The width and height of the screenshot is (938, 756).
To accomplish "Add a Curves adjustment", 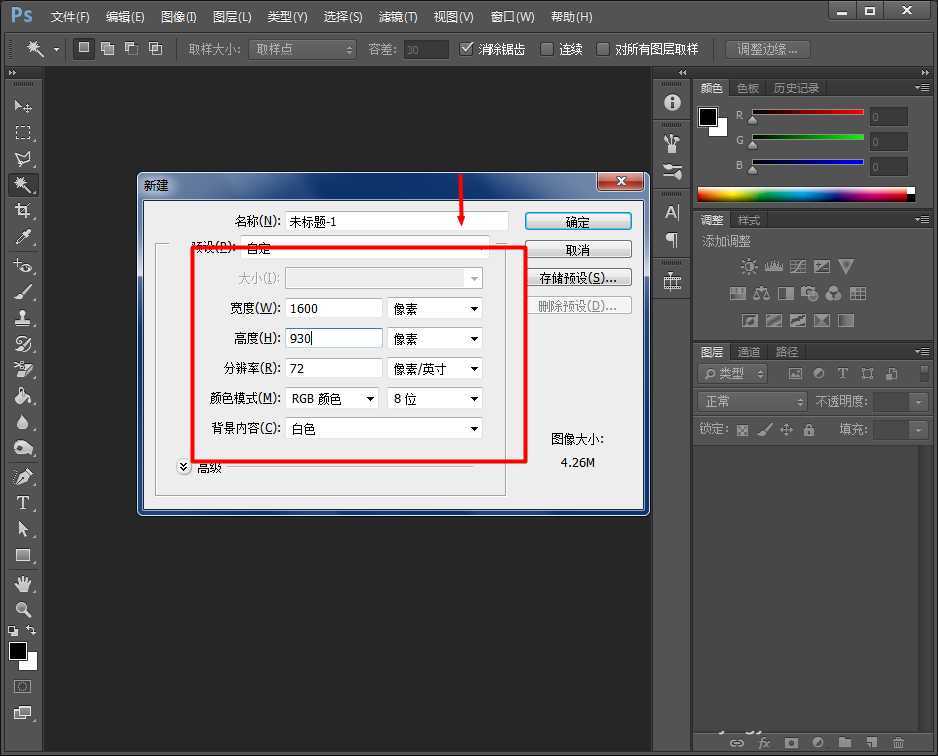I will 796,266.
